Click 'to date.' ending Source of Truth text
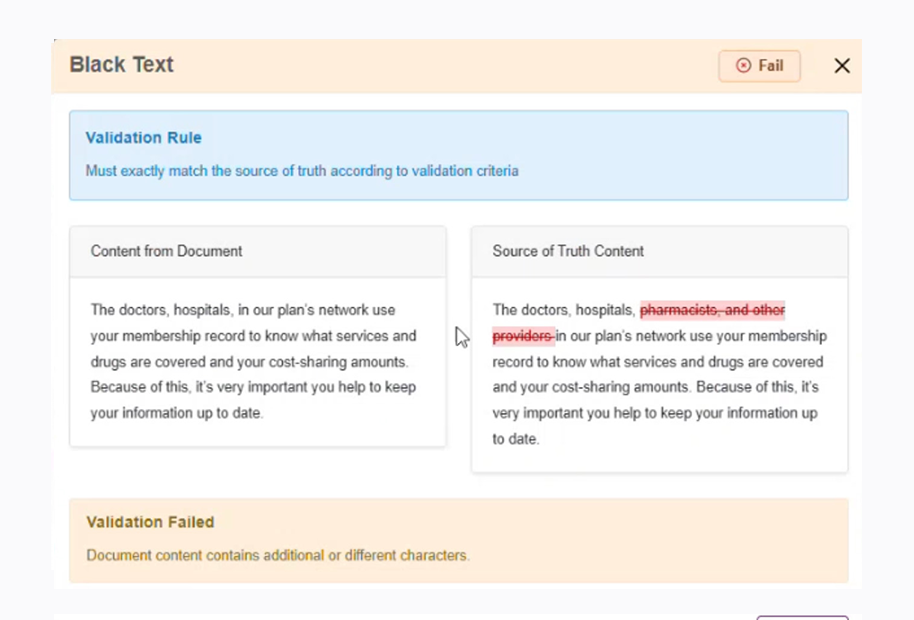The width and height of the screenshot is (914, 620). pyautogui.click(x=515, y=439)
